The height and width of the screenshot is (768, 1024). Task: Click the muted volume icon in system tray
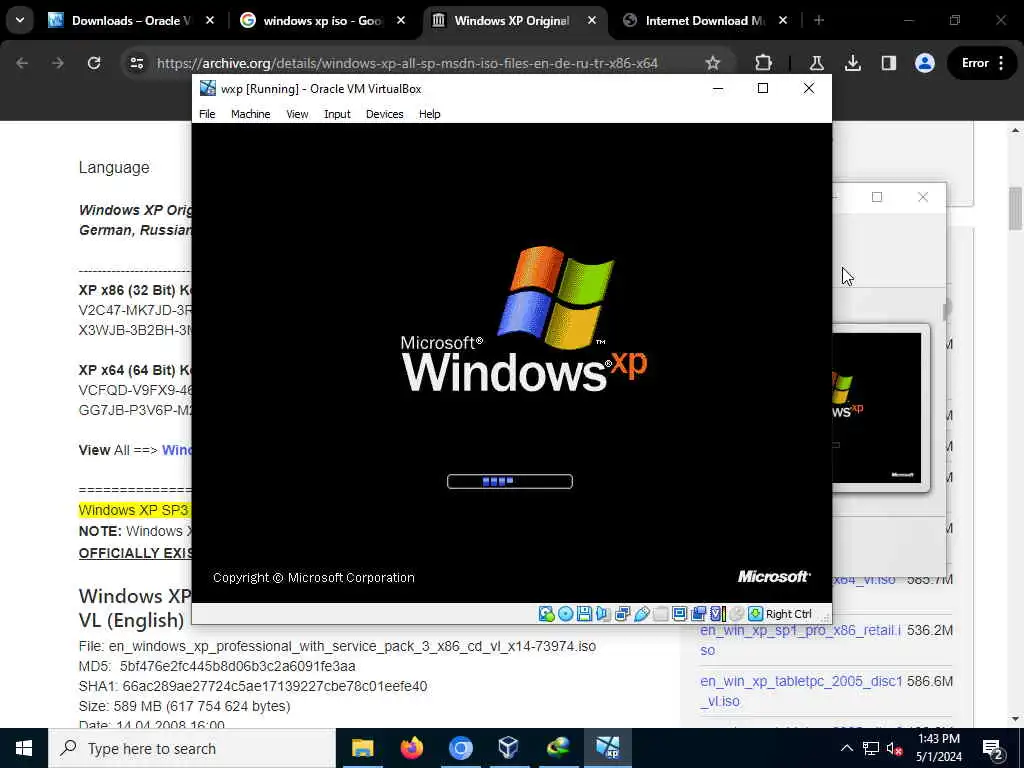tap(895, 748)
